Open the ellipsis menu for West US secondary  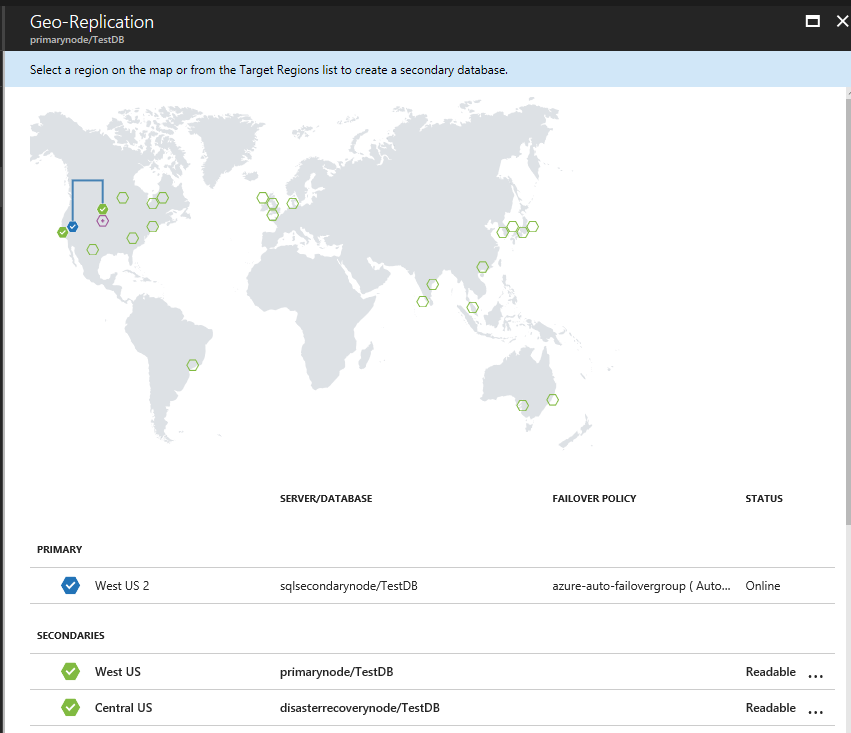pos(816,675)
